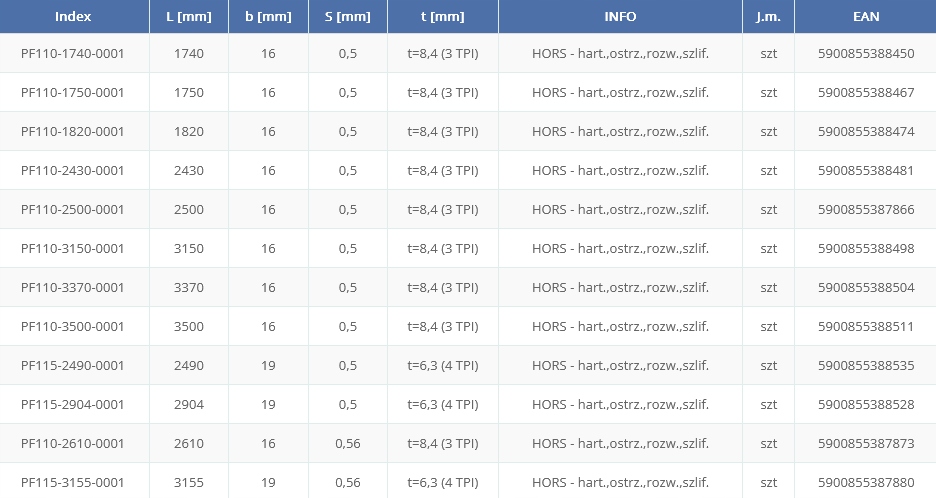Click the INFO column header
Image resolution: width=936 pixels, height=498 pixels.
[x=620, y=17]
